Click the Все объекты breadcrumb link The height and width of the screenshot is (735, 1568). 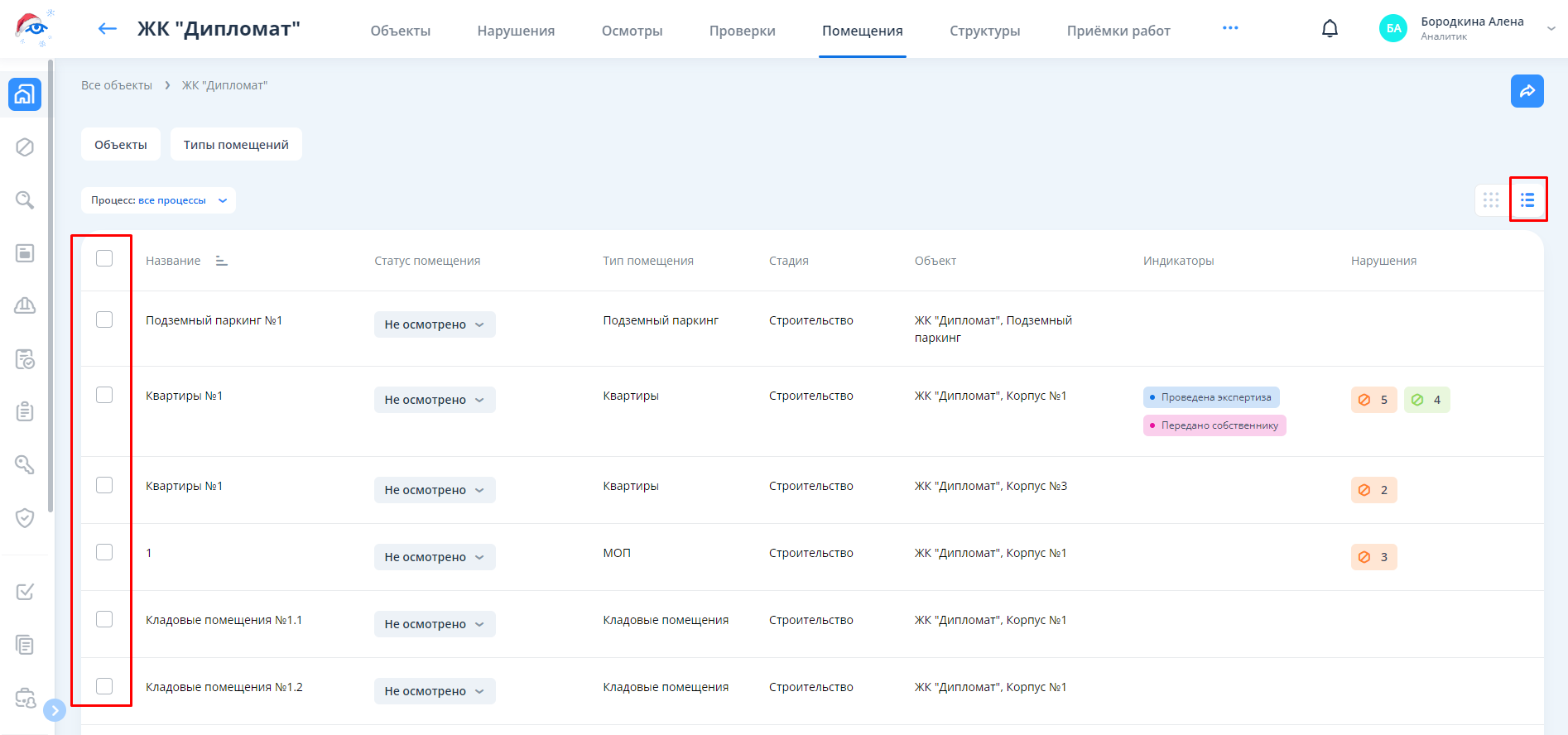[117, 85]
